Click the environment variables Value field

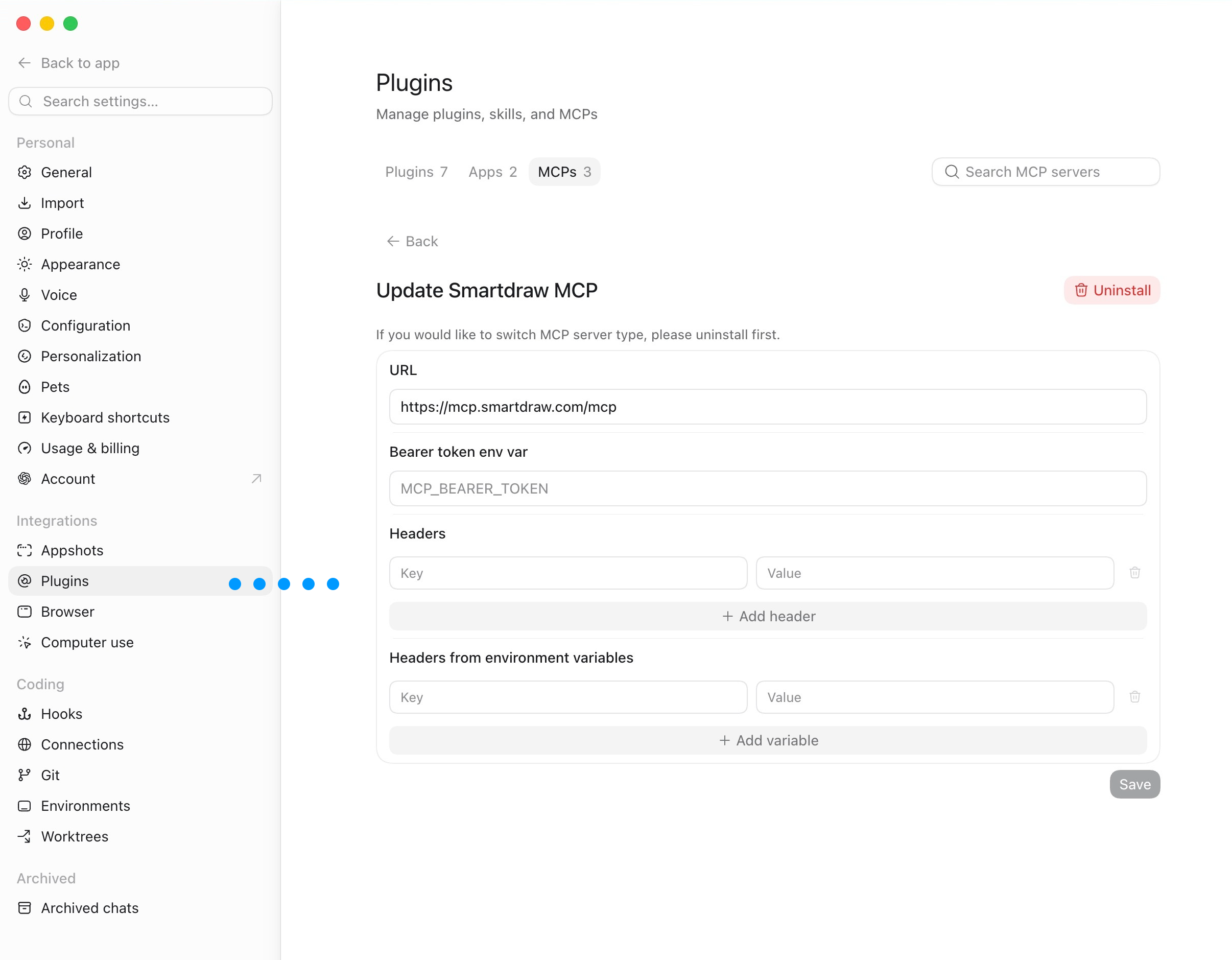935,697
